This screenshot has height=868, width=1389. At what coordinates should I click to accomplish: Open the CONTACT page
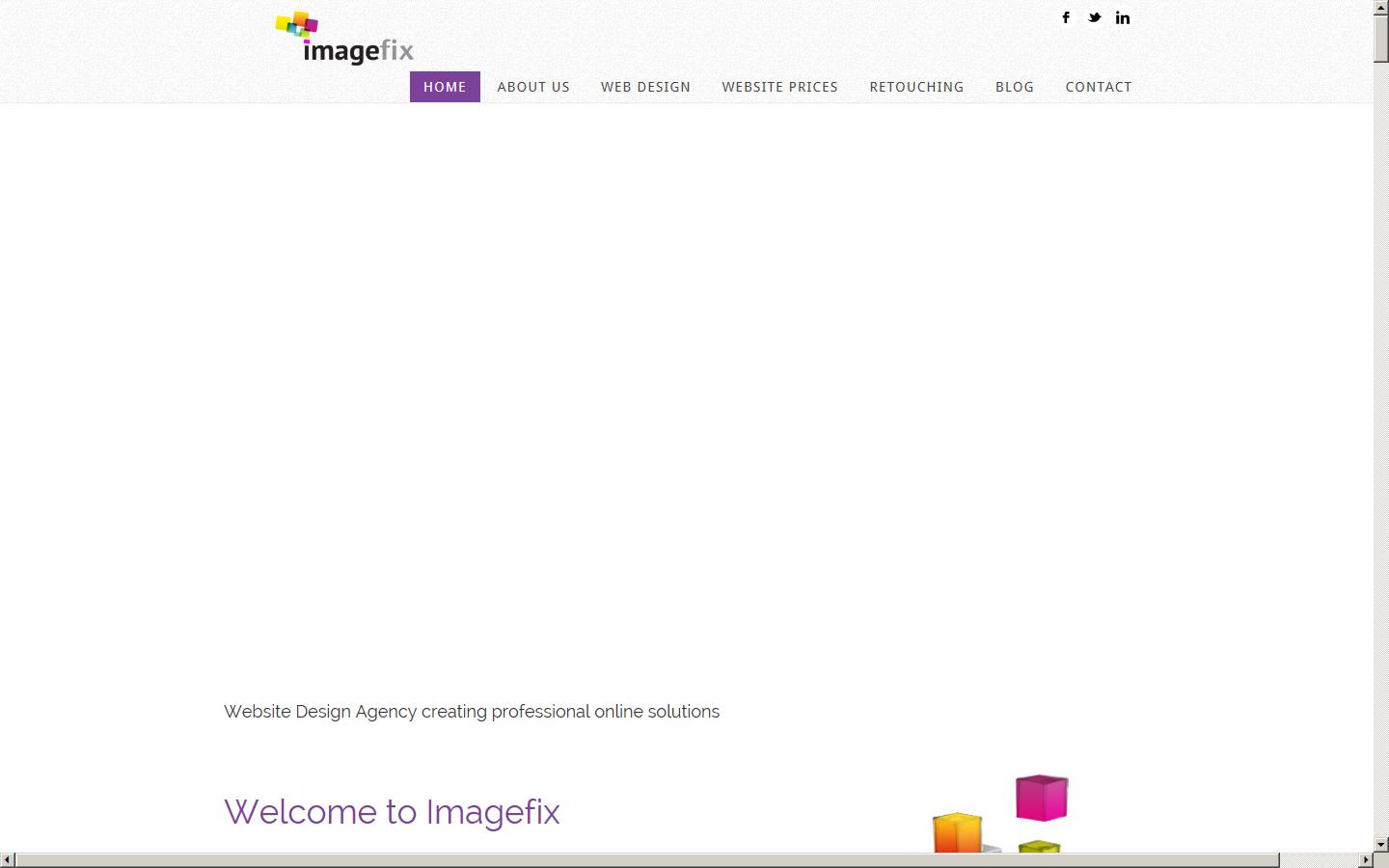pos(1099,87)
